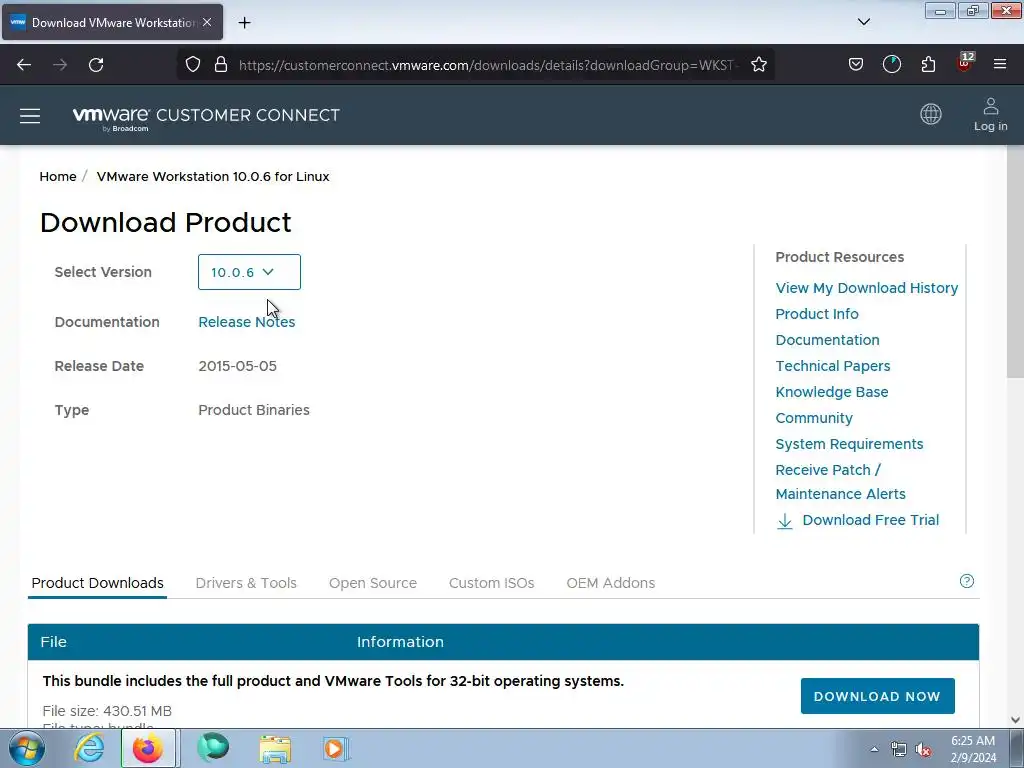The image size is (1024, 768).
Task: Open the Pocket save icon
Action: tap(856, 65)
